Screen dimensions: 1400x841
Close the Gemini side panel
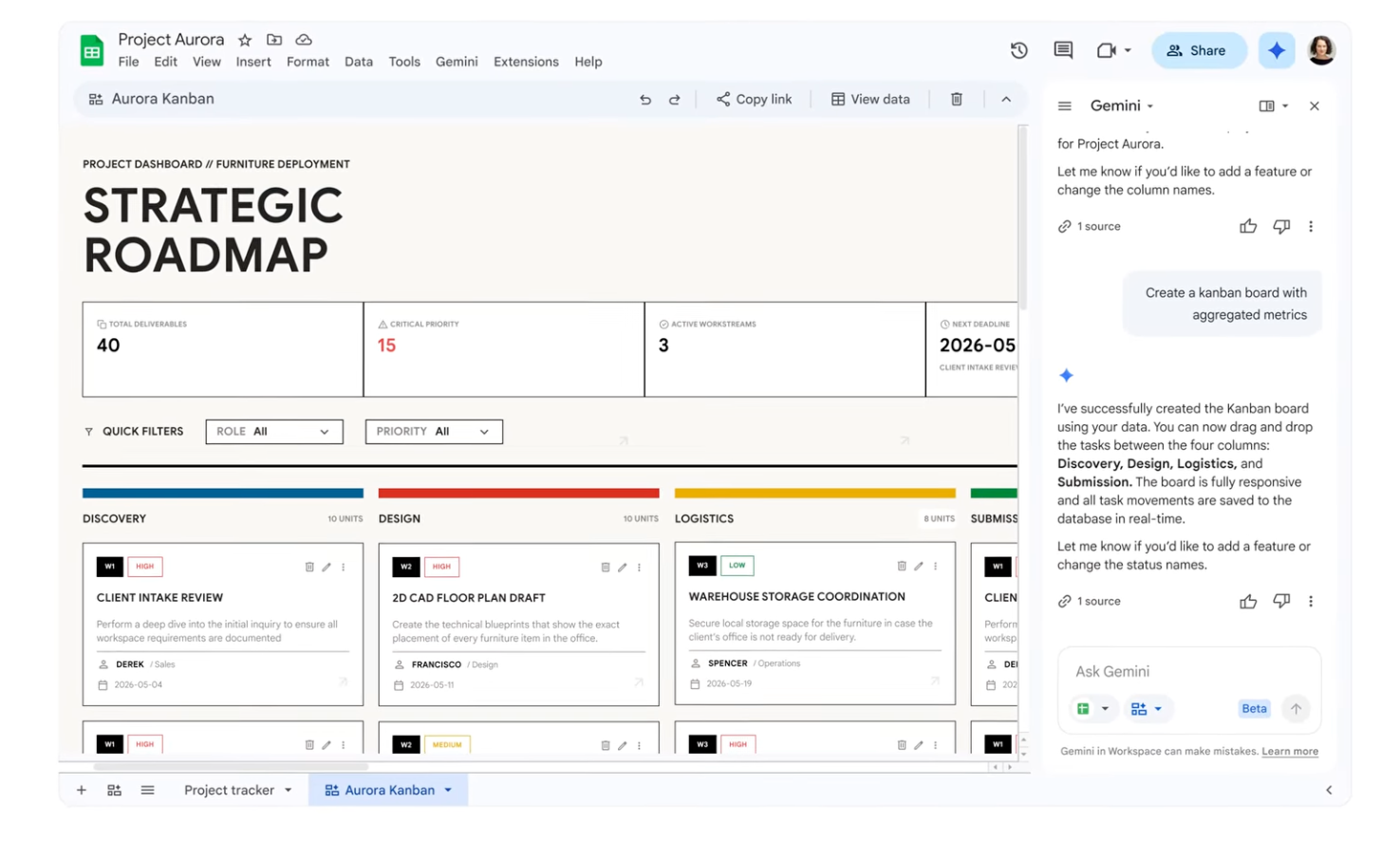click(1315, 106)
